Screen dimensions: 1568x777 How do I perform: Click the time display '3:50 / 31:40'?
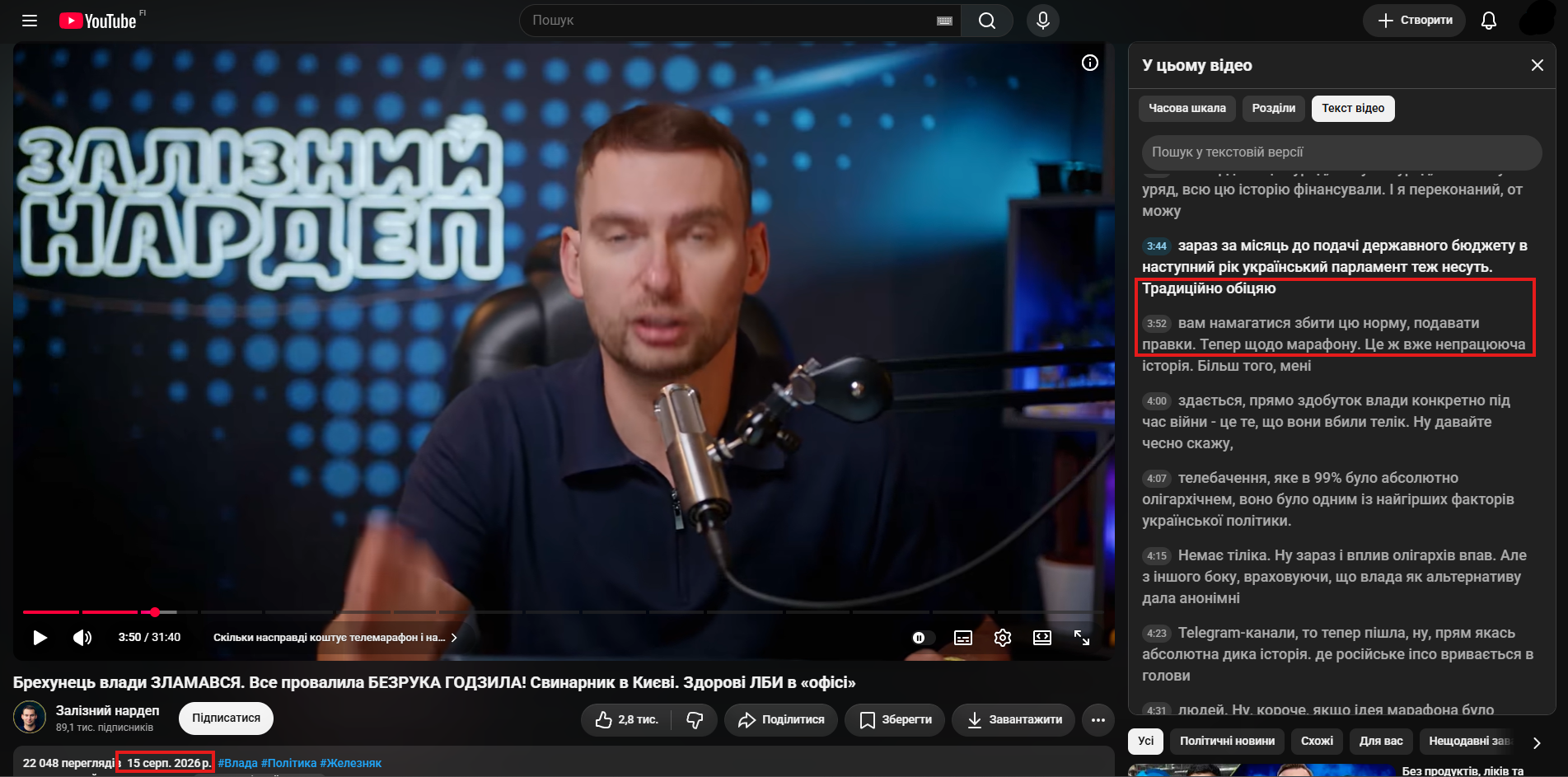coord(149,638)
